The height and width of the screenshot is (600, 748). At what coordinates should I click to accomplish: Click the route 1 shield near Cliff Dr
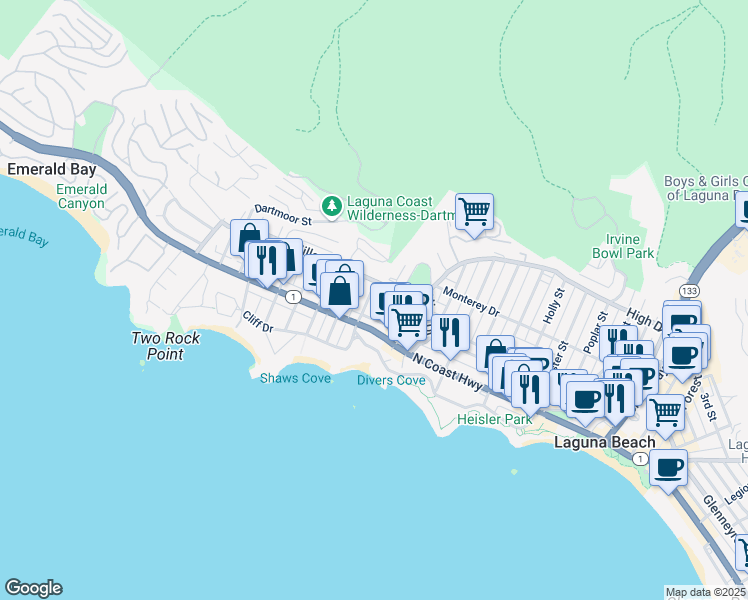click(x=293, y=297)
